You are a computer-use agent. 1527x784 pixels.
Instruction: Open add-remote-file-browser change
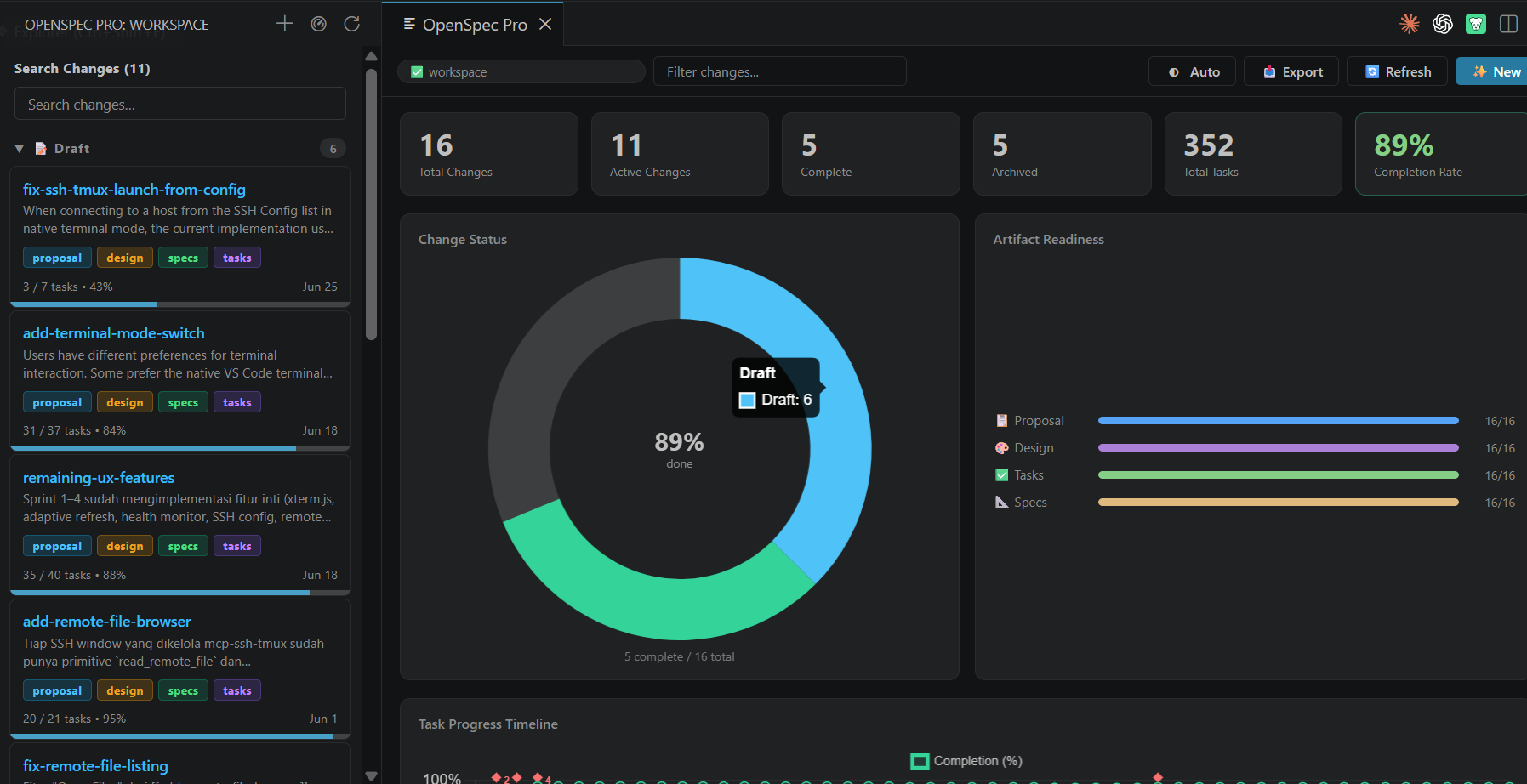tap(107, 622)
